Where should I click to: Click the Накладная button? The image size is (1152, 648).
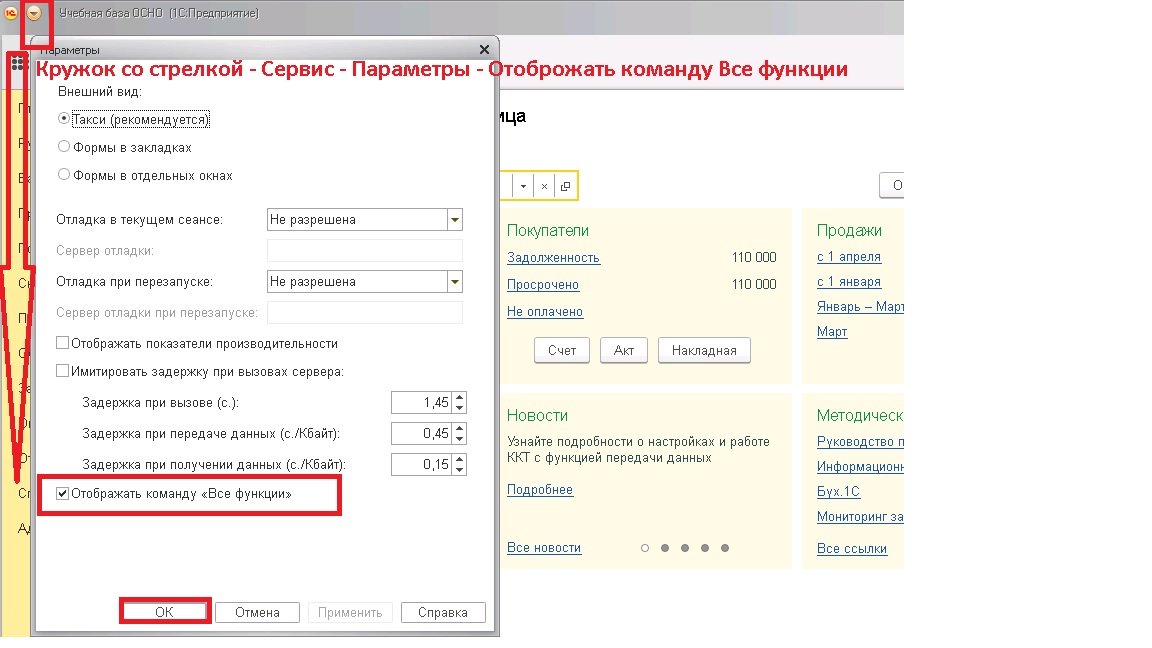pos(704,351)
